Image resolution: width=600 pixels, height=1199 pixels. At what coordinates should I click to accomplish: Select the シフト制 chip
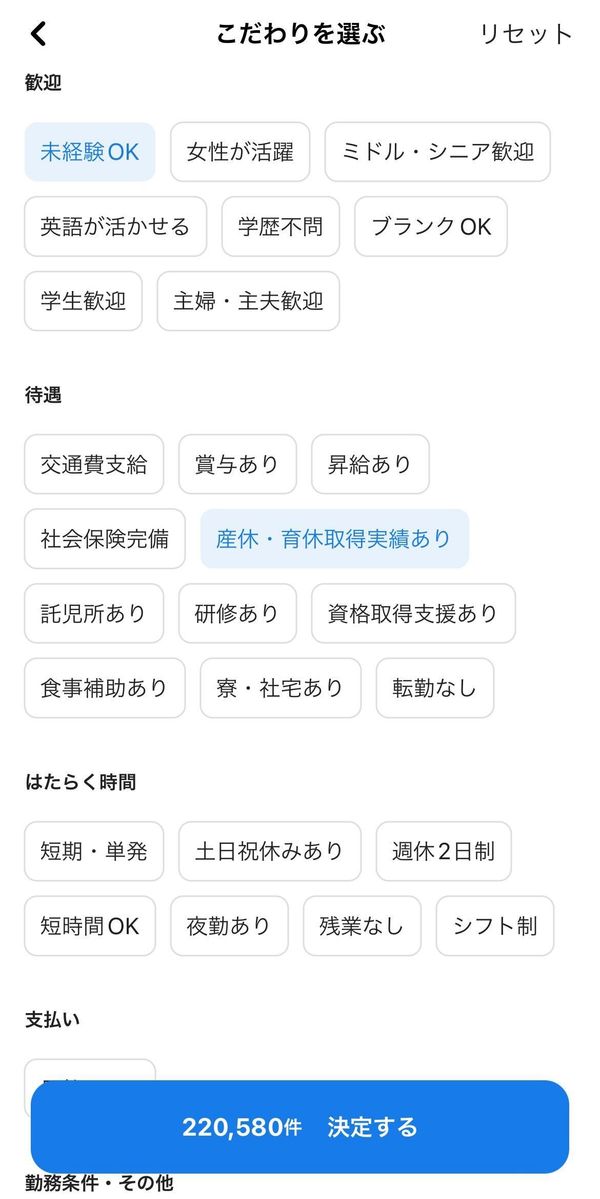495,926
